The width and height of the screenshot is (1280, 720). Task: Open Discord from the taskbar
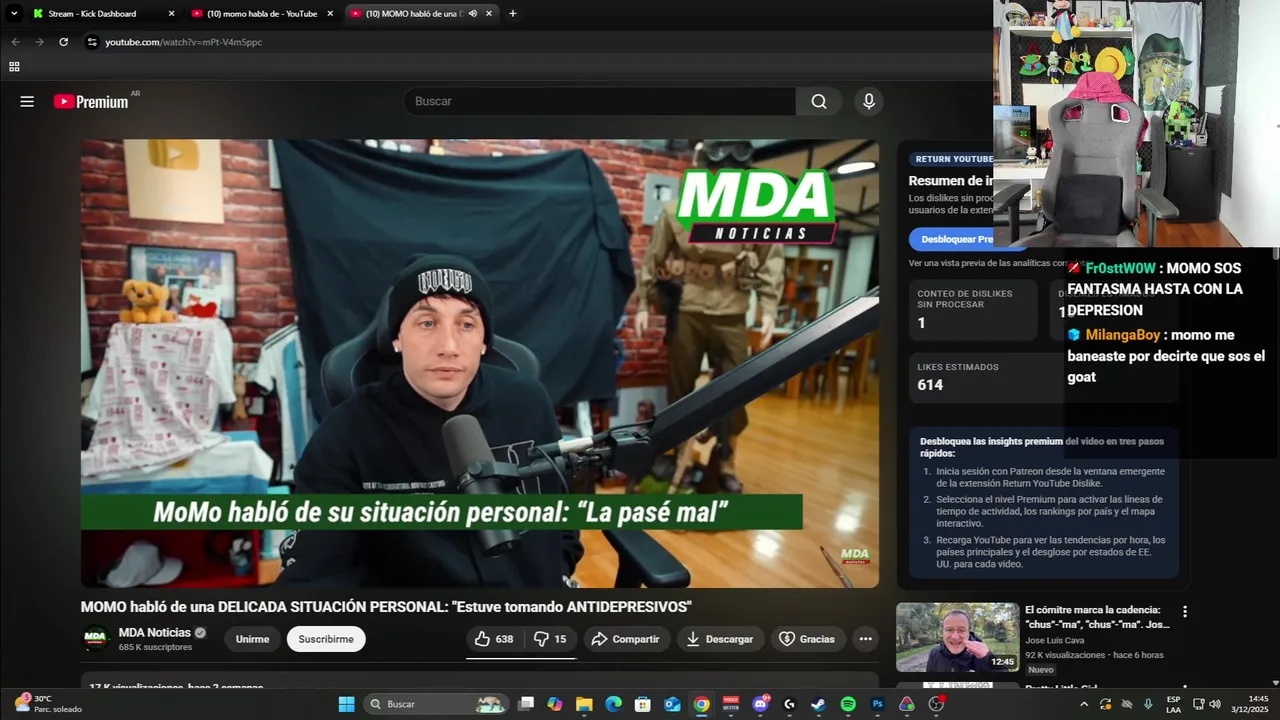click(x=760, y=704)
